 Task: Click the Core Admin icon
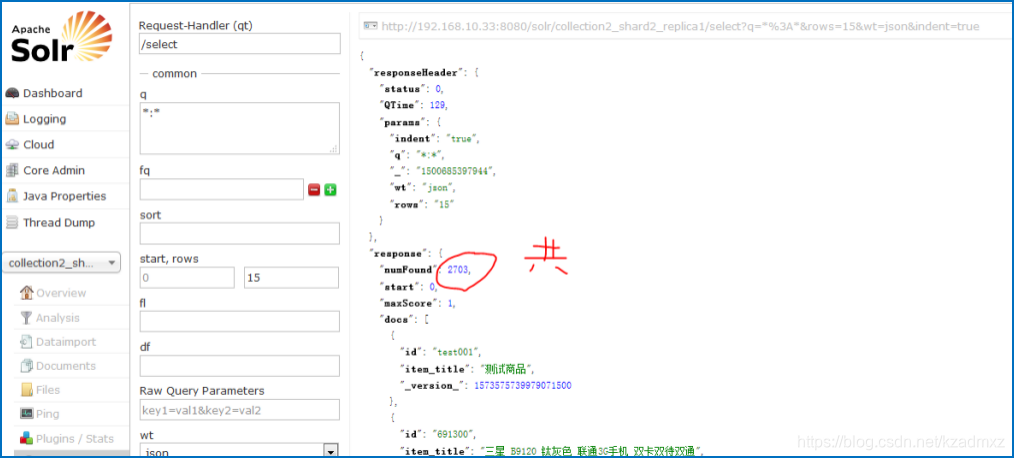coord(12,171)
